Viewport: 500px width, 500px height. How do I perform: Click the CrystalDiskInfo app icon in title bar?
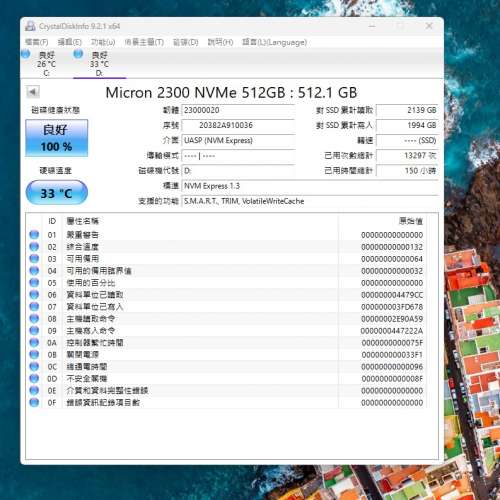click(30, 26)
